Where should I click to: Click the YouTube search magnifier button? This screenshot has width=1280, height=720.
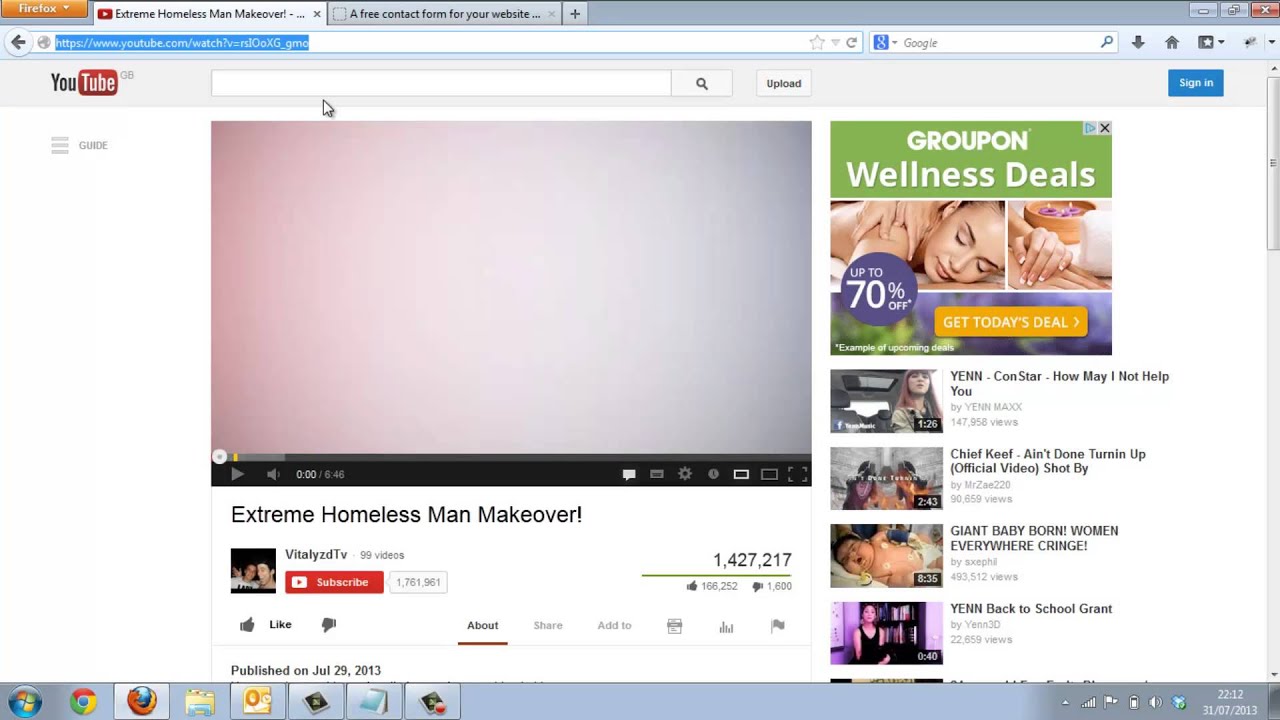pos(701,84)
